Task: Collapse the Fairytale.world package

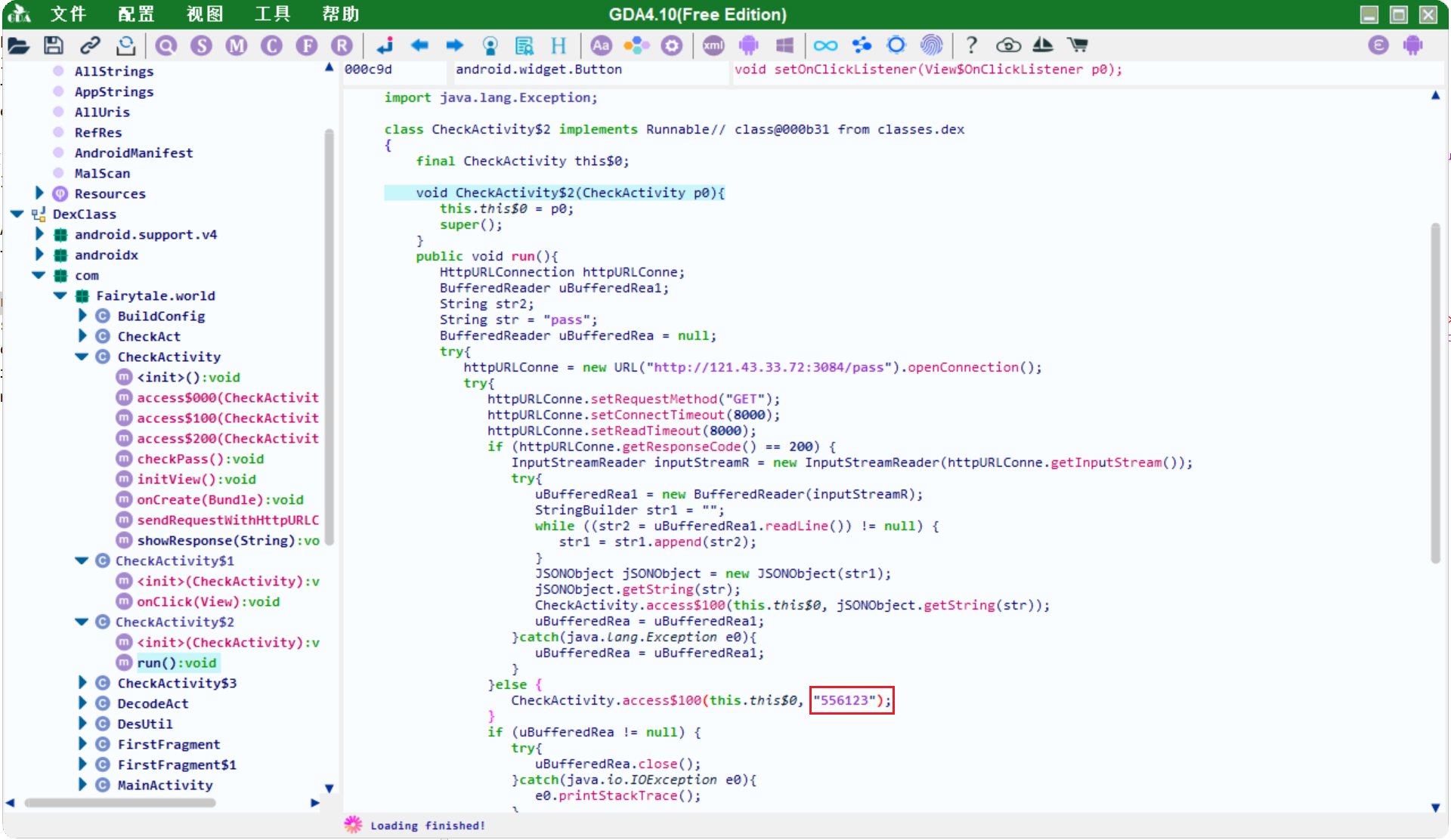Action: pyautogui.click(x=60, y=296)
